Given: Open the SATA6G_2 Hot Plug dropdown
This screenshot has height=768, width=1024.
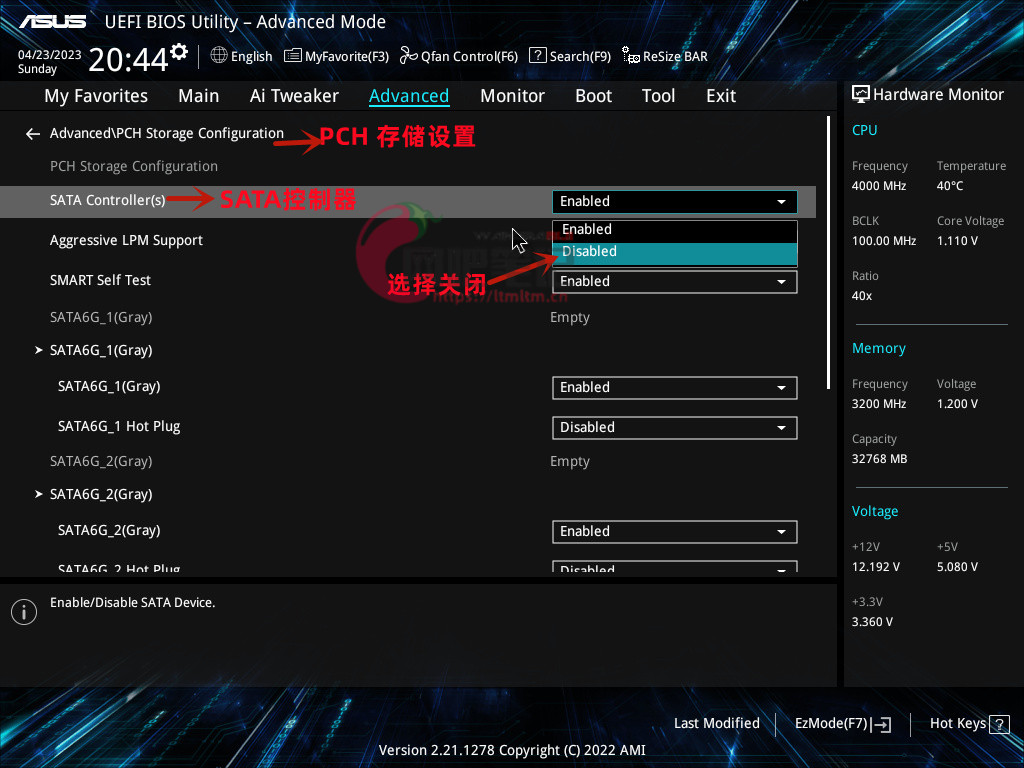Looking at the screenshot, I should [675, 567].
